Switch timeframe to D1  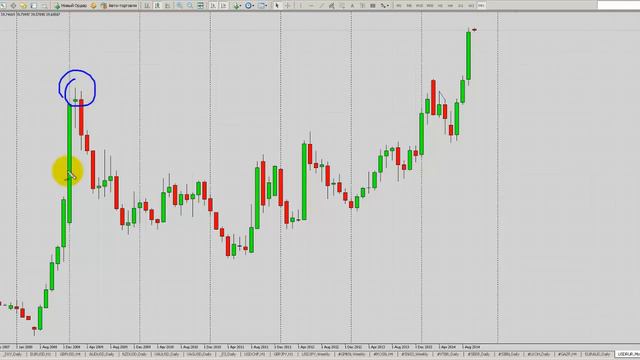tap(460, 6)
